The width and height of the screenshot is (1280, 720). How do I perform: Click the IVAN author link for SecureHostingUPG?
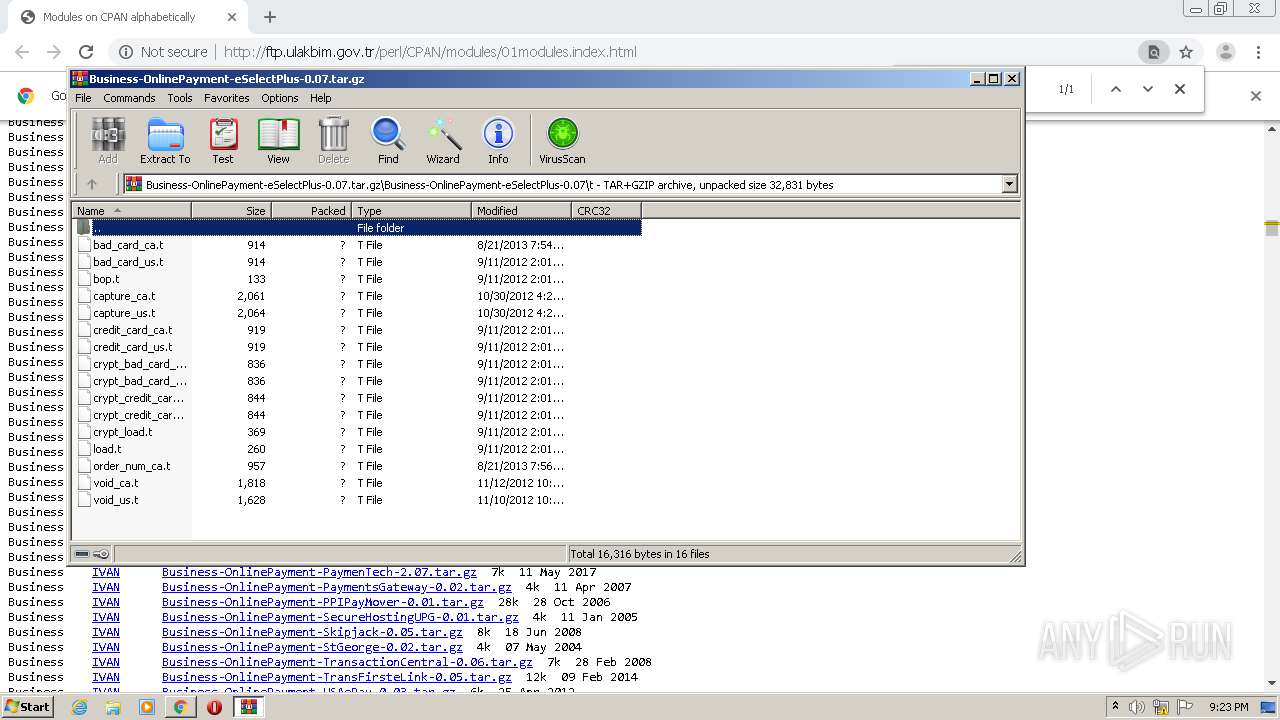(x=106, y=617)
